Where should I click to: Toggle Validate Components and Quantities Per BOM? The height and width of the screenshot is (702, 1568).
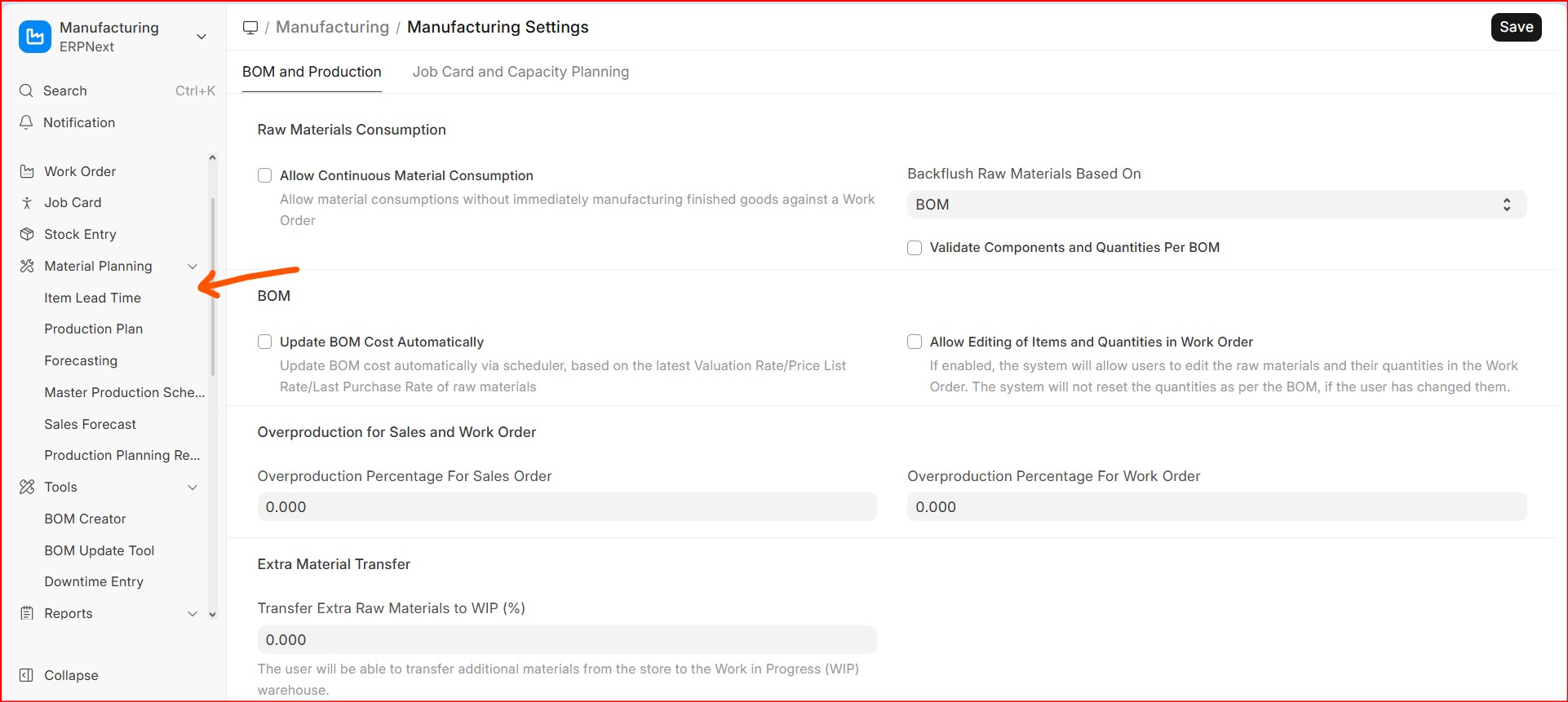[915, 248]
